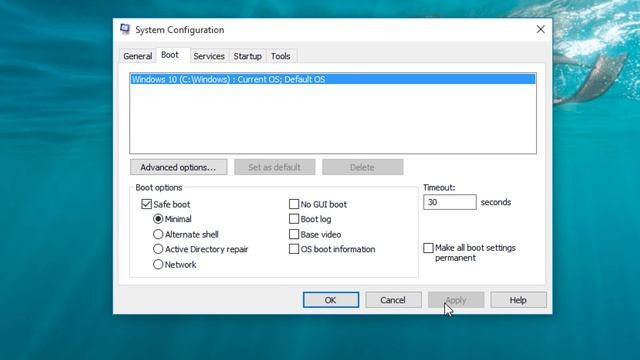Click the Cancel button
This screenshot has width=640, height=360.
tap(393, 300)
